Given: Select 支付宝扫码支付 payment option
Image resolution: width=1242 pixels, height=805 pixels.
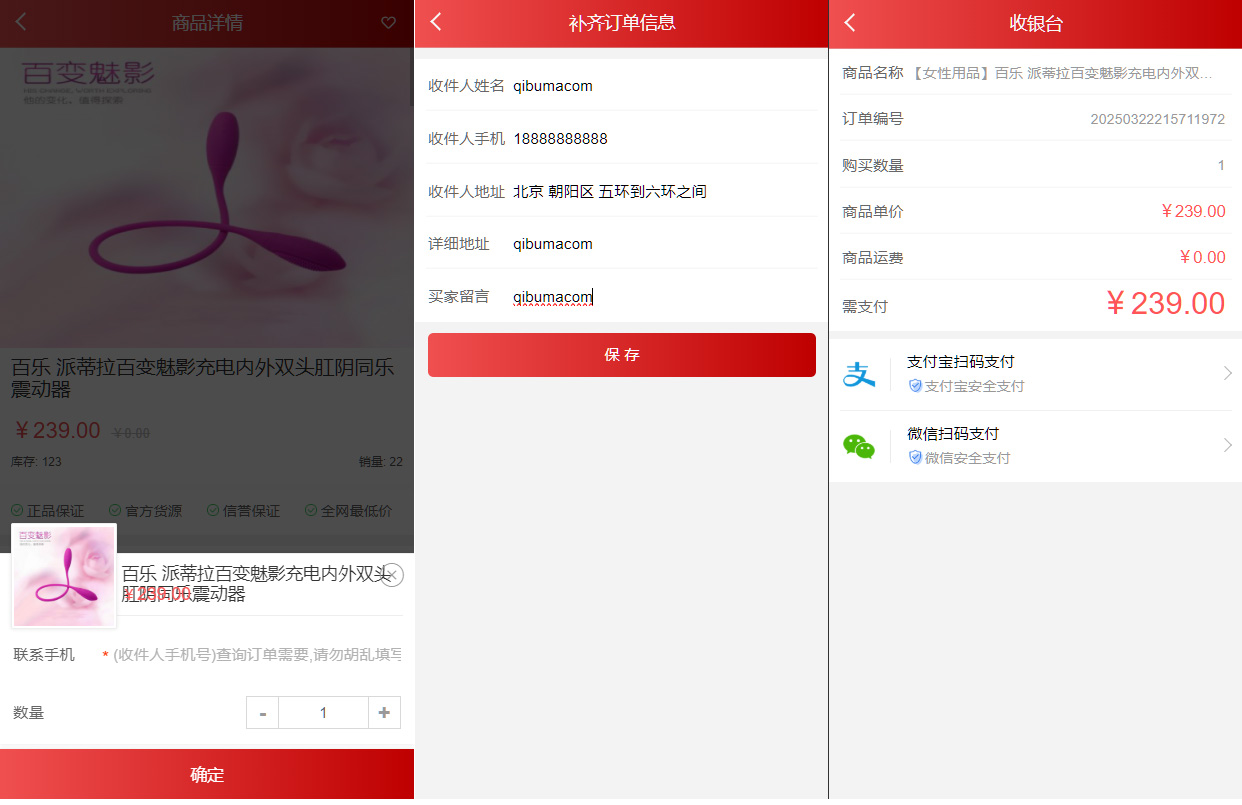Looking at the screenshot, I should point(1035,374).
